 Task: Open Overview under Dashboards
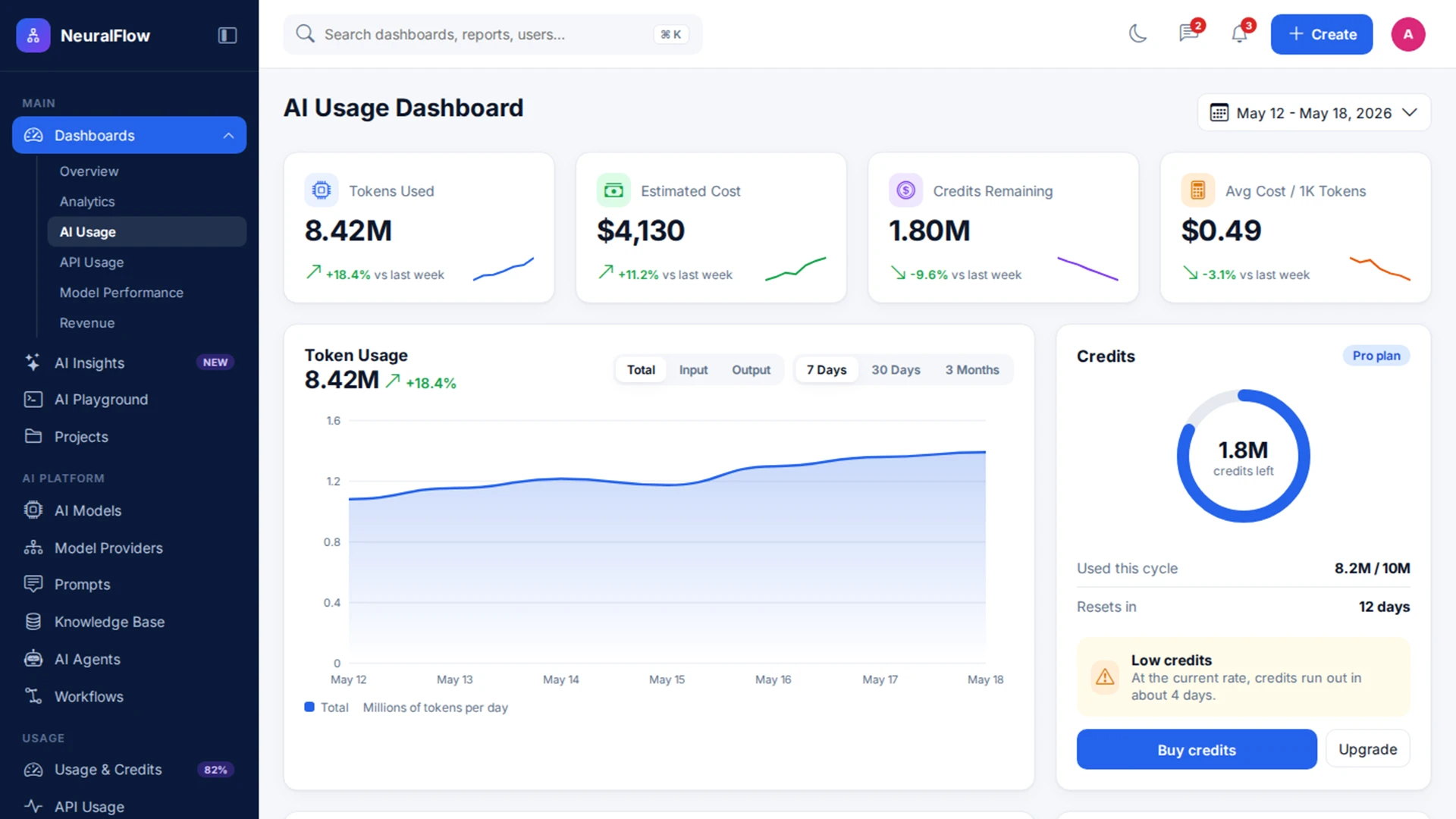click(x=147, y=171)
